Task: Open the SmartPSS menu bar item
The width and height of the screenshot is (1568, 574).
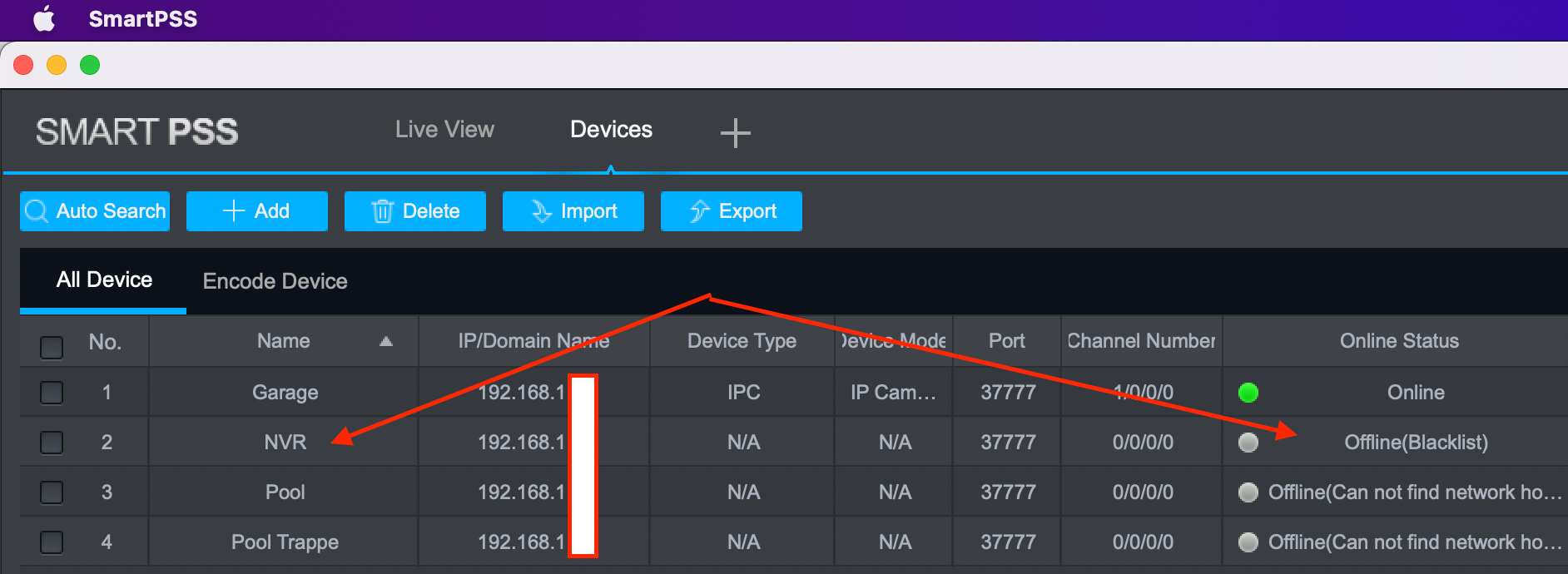Action: tap(143, 19)
